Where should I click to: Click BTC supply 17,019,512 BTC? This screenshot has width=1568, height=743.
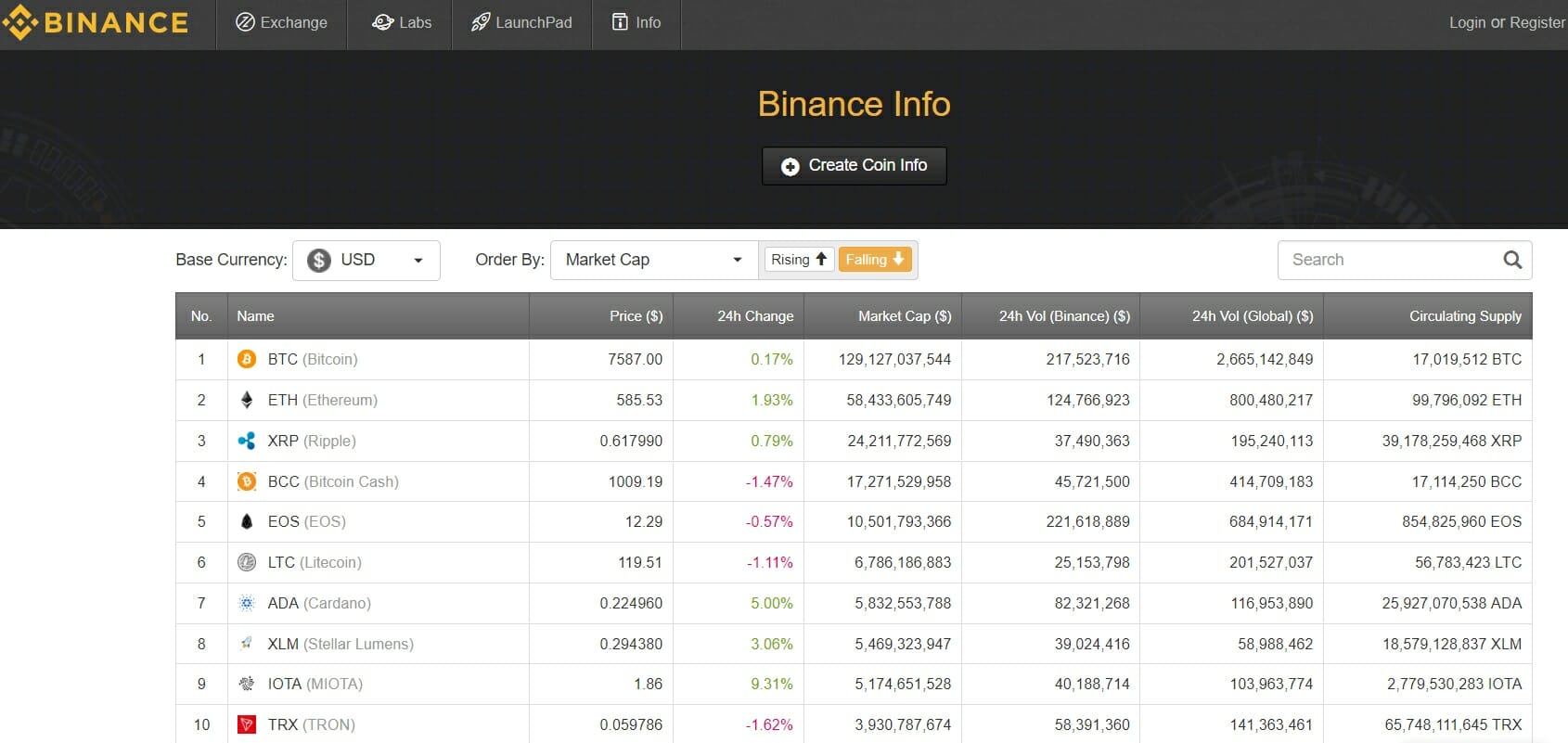tap(1467, 359)
